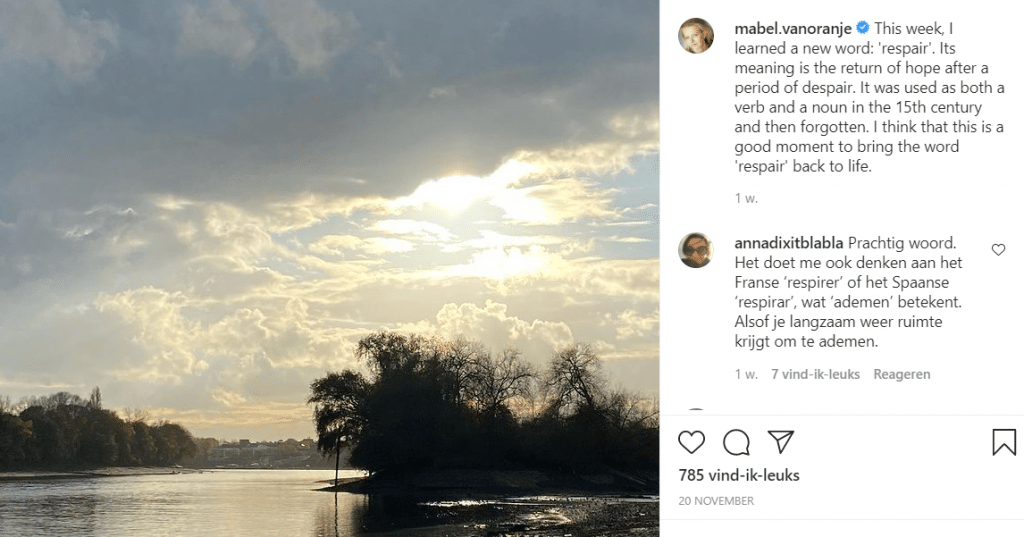This screenshot has height=537, width=1024.
Task: Share the post with the paper plane icon
Action: [781, 442]
